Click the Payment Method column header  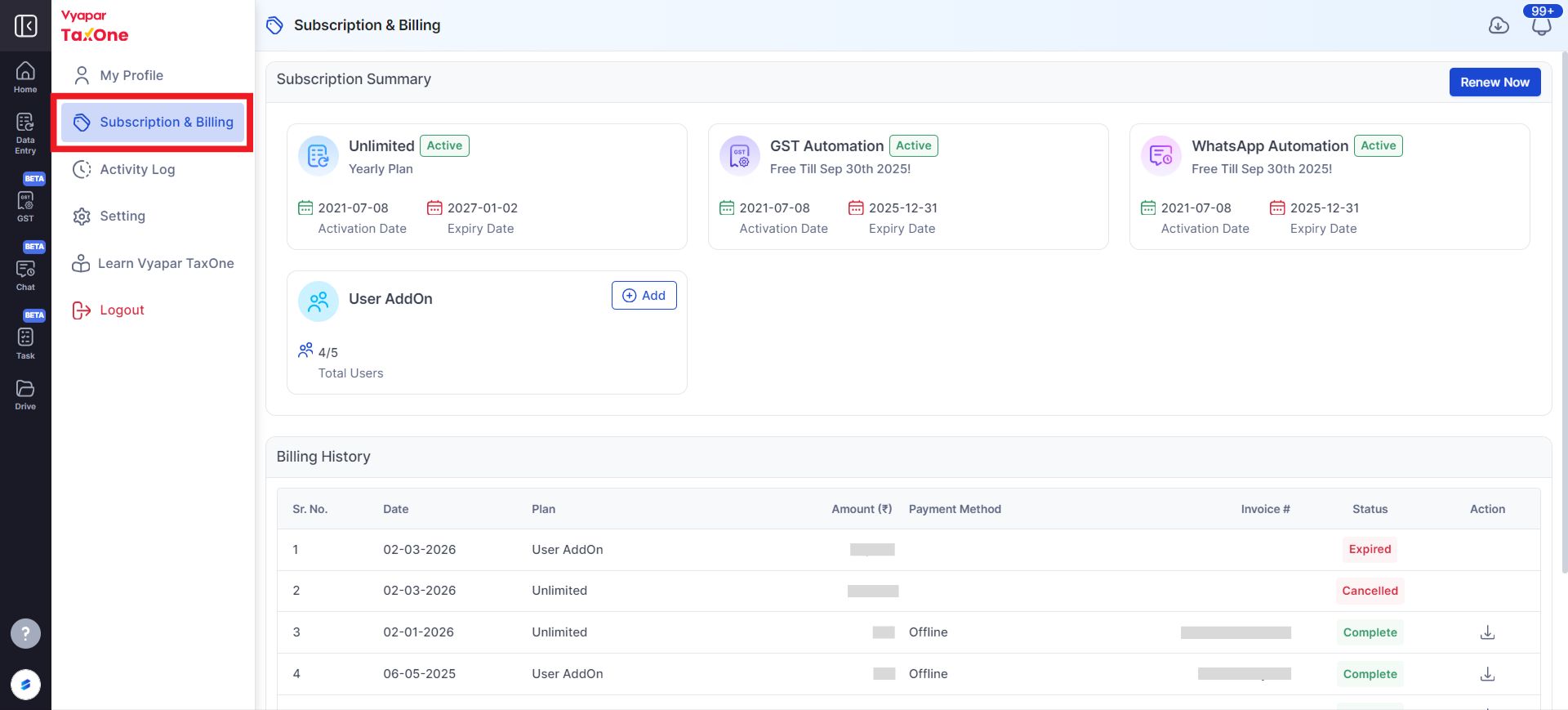point(955,509)
